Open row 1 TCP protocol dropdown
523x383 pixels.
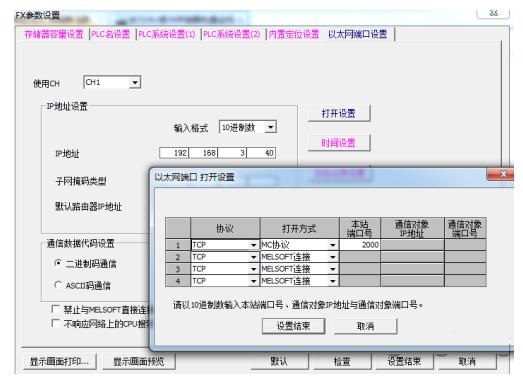click(253, 245)
